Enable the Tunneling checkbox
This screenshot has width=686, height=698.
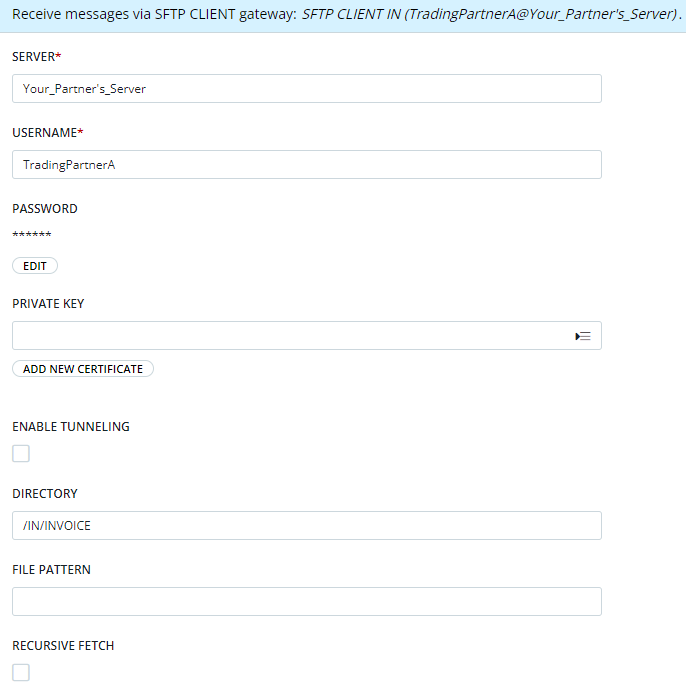click(x=21, y=454)
